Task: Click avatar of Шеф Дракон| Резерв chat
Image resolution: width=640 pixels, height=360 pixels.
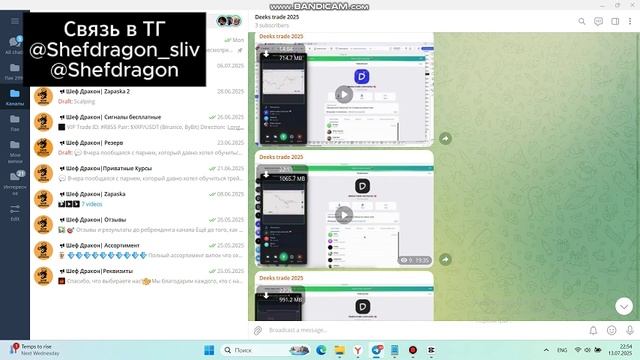Action: (43, 148)
